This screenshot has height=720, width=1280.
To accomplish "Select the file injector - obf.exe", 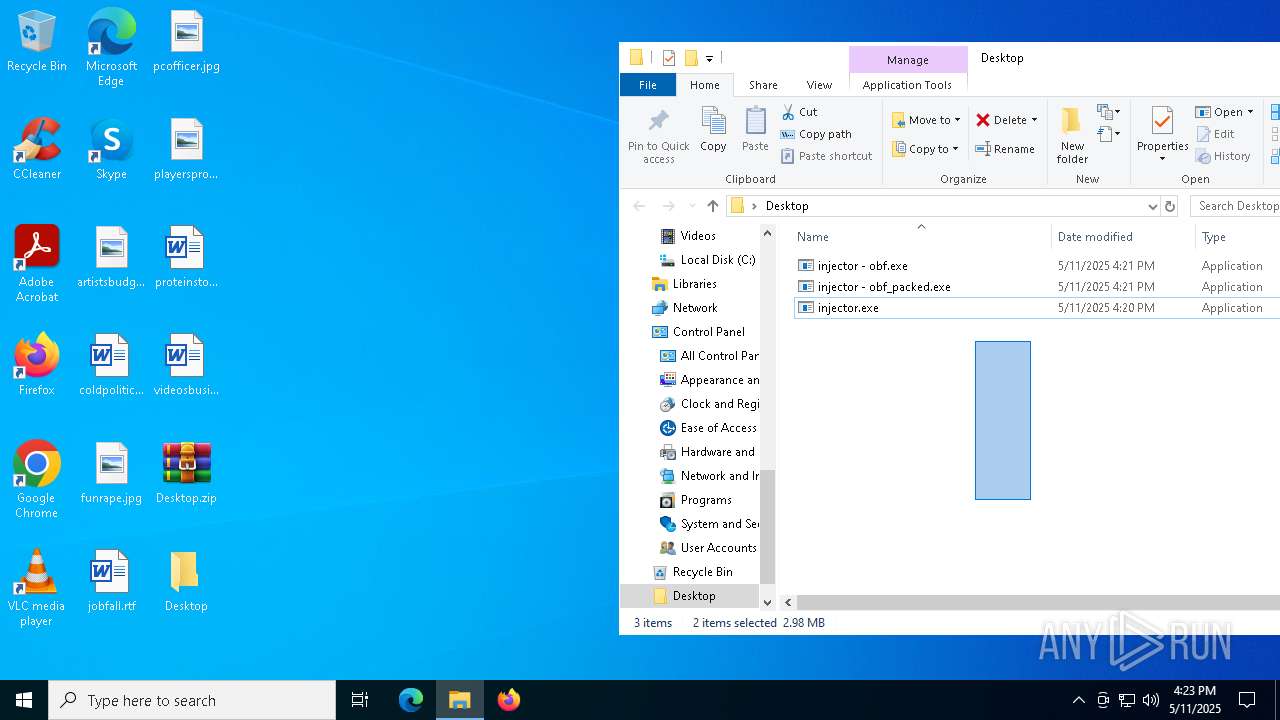I will [862, 266].
